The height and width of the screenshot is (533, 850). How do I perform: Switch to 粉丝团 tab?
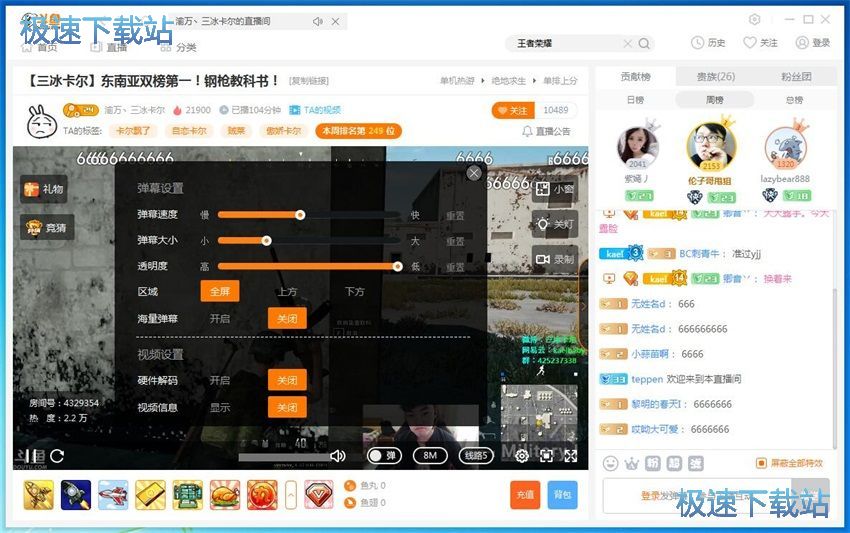point(796,77)
